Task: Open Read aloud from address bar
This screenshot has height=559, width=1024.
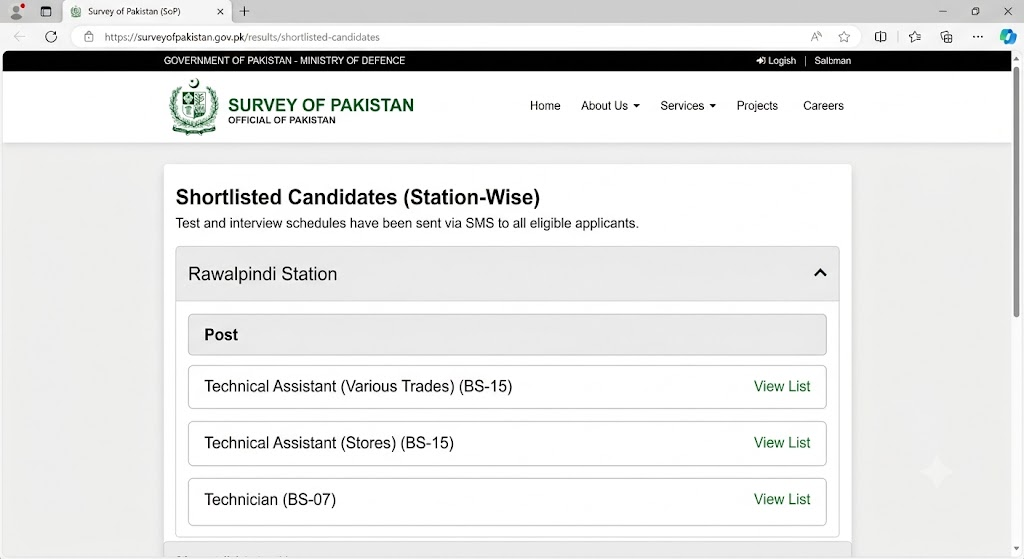Action: coord(816,37)
